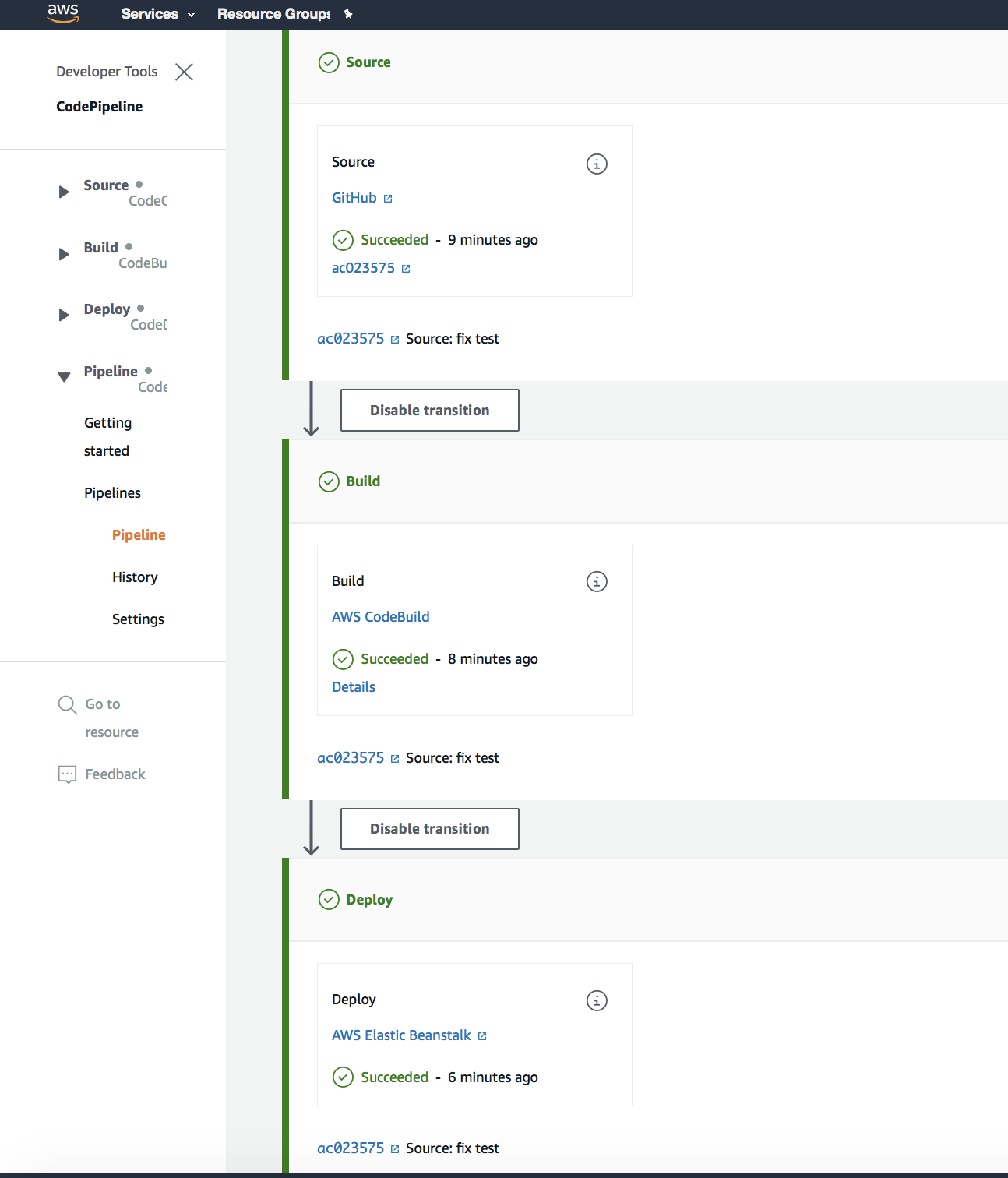Open the Services dropdown menu
The image size is (1008, 1178).
point(157,14)
